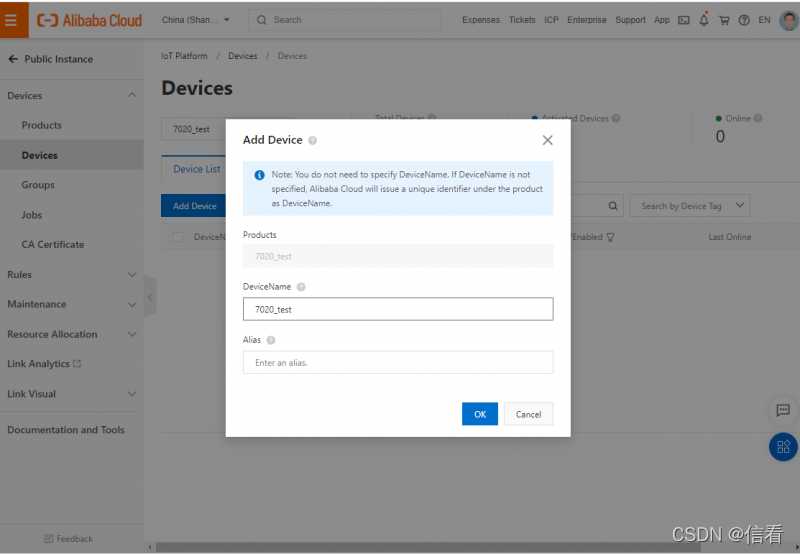
Task: Open the Search by Device Tag dropdown
Action: pos(690,206)
